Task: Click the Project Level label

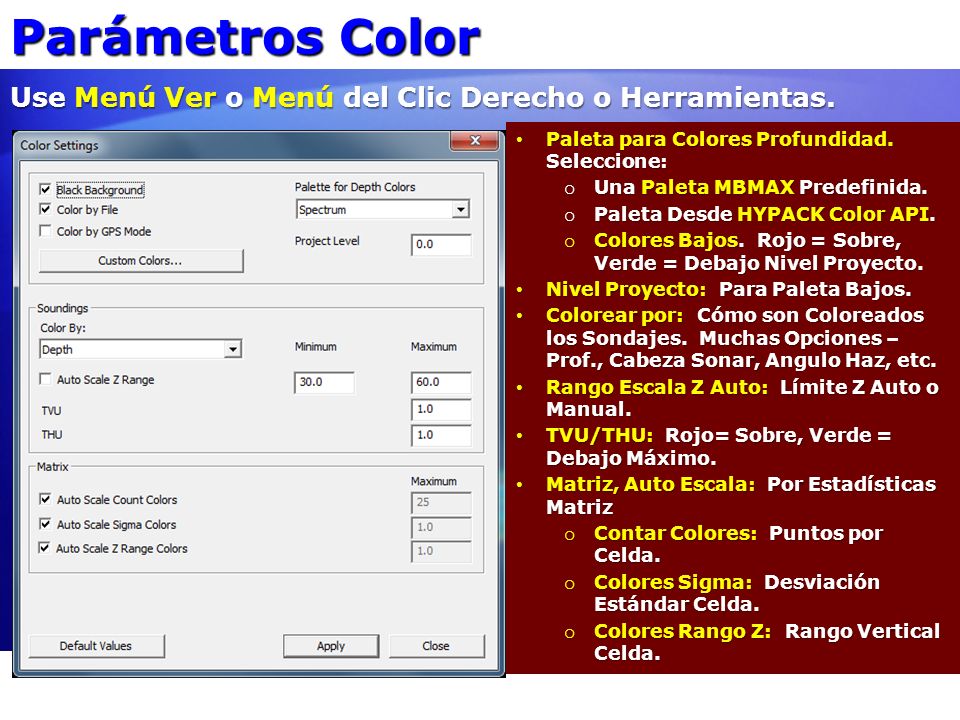Action: tap(327, 241)
